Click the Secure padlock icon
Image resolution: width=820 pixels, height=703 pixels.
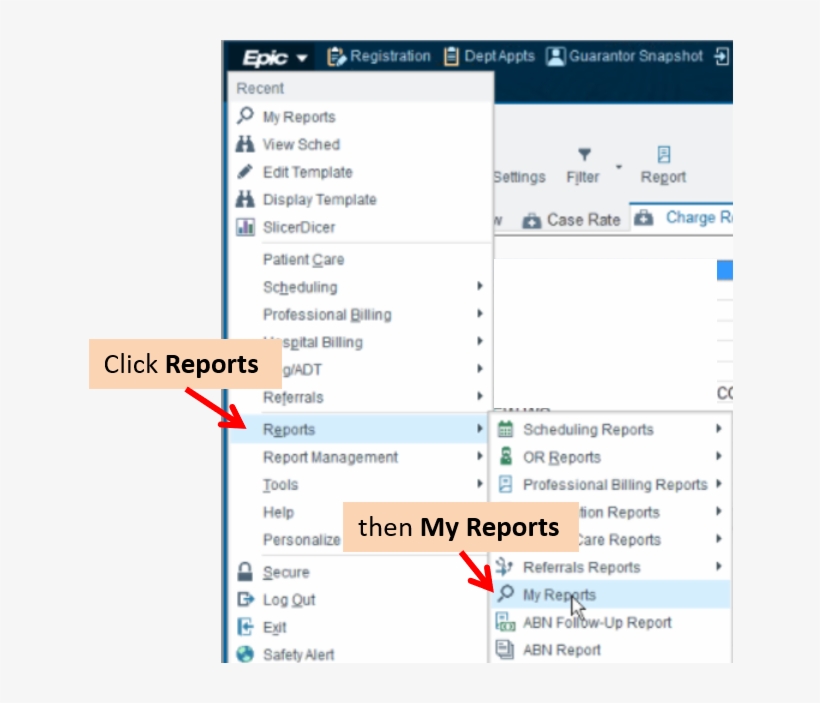point(245,571)
